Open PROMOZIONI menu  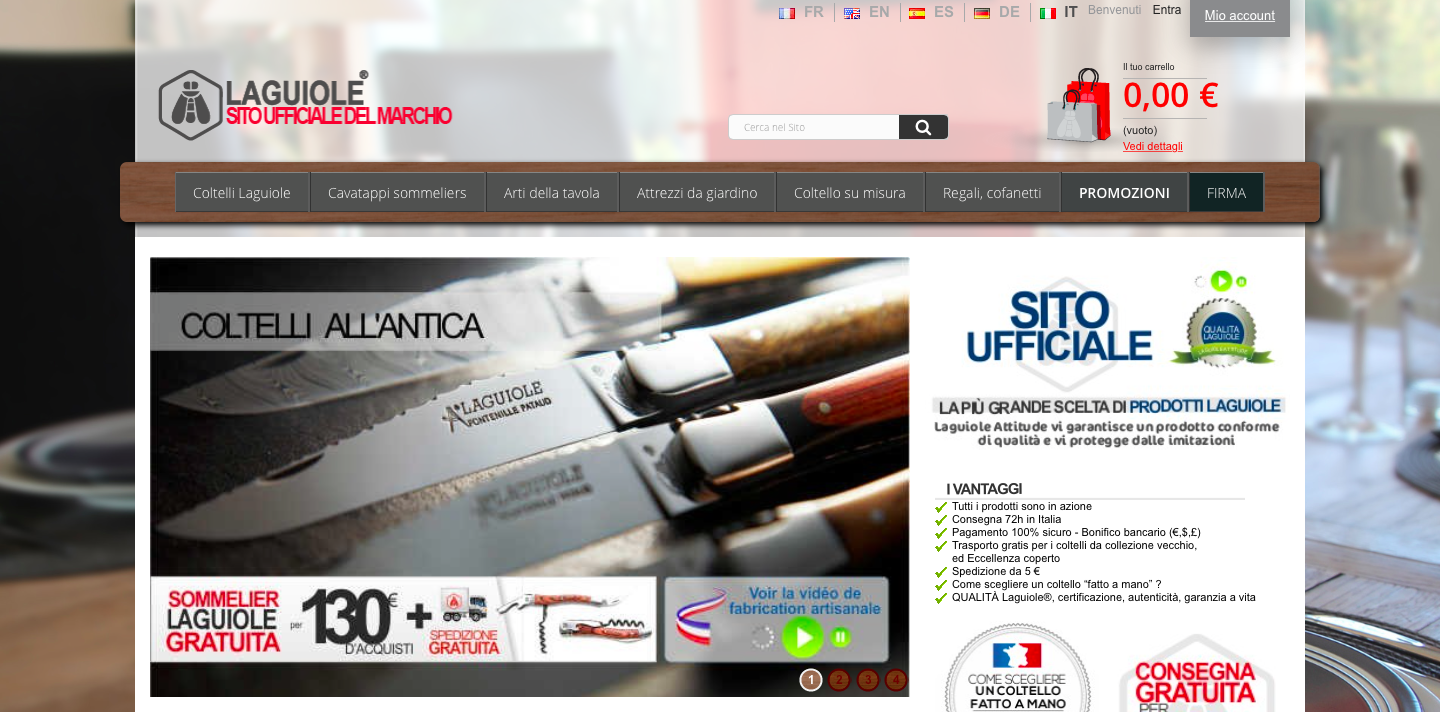pyautogui.click(x=1124, y=192)
